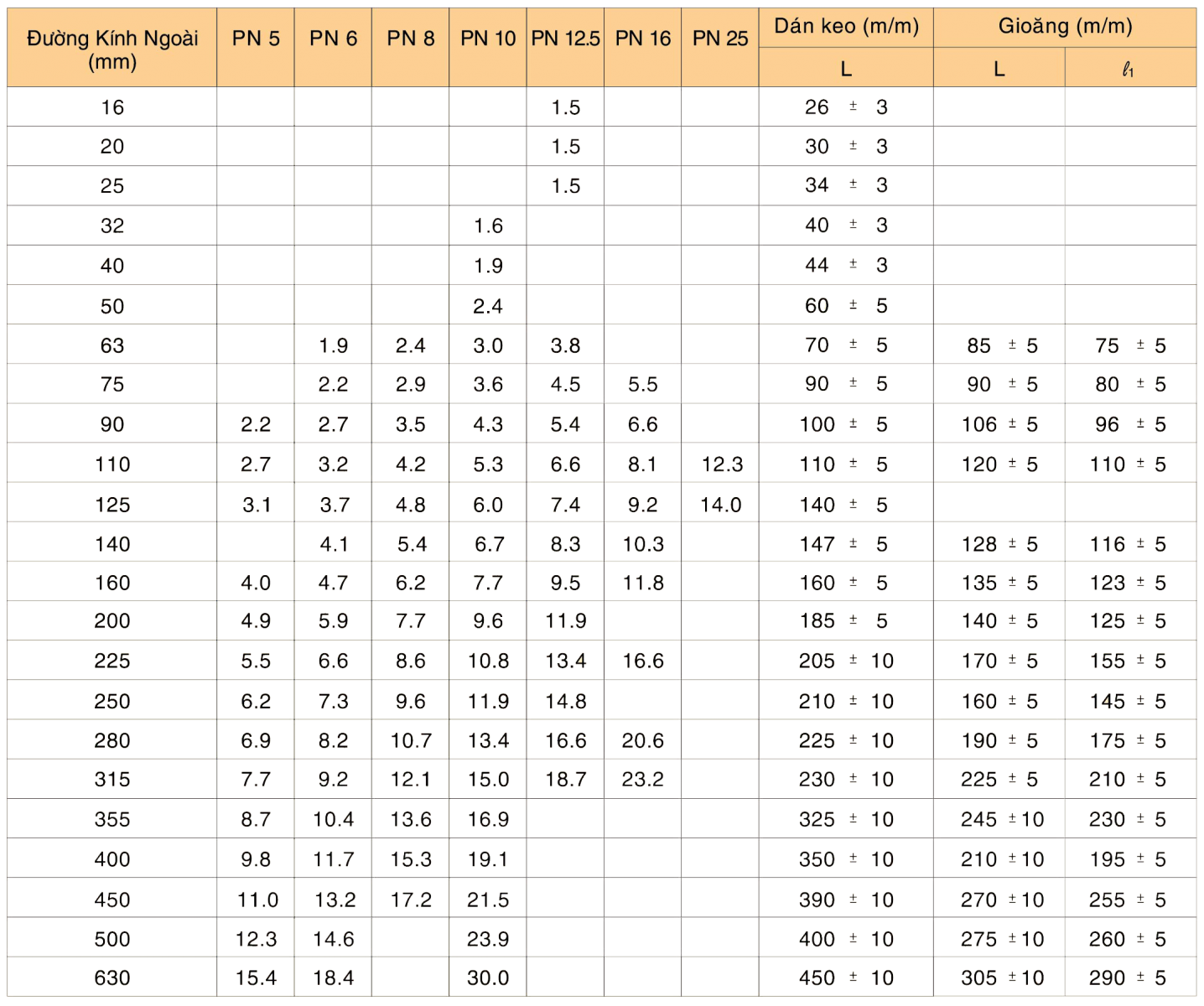1204x1006 pixels.
Task: Click PN 25 value 14.0 in row 125
Action: (721, 505)
